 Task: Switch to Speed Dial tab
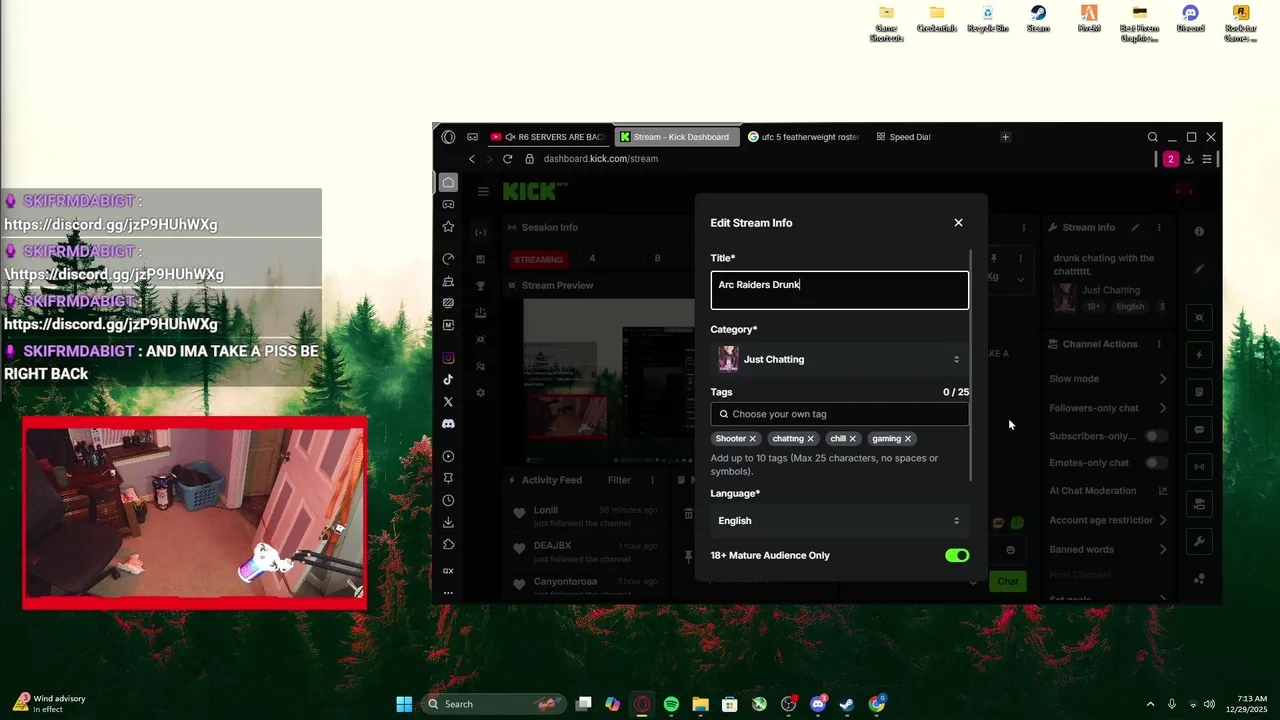click(x=903, y=137)
